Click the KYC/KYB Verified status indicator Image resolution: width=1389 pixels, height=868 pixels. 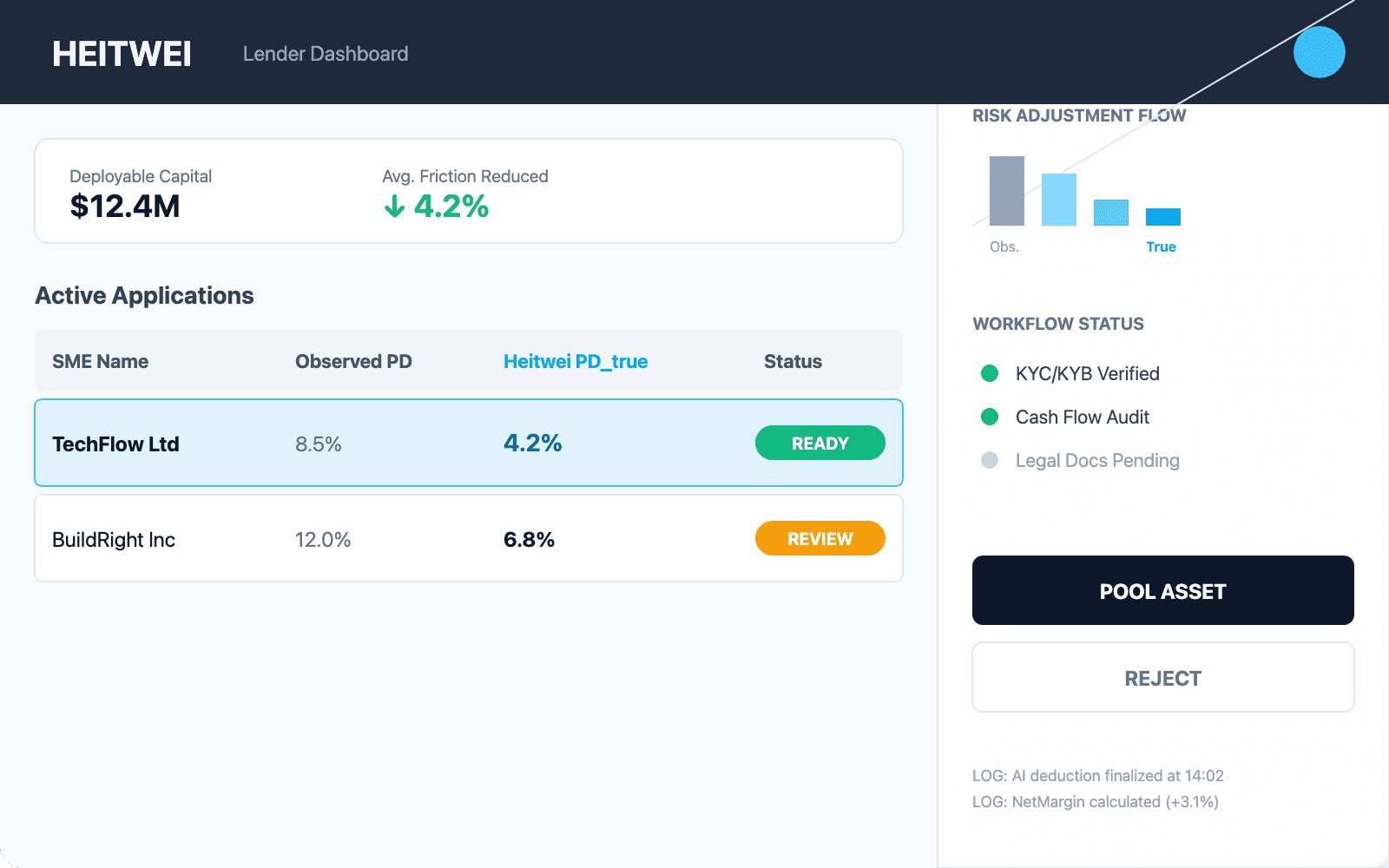click(990, 373)
